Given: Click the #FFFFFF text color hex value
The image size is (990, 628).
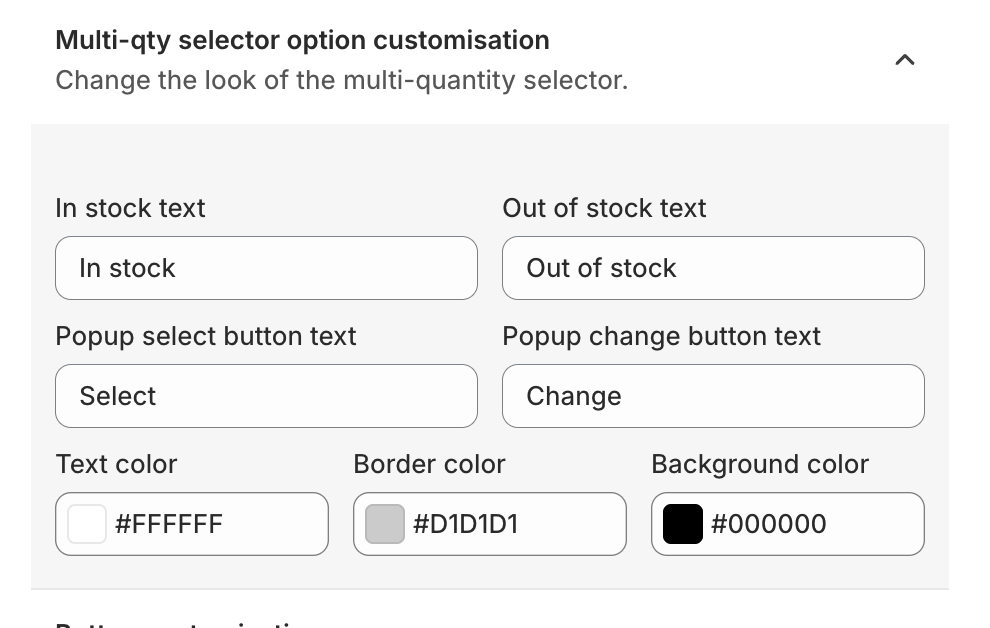Looking at the screenshot, I should pyautogui.click(x=169, y=524).
